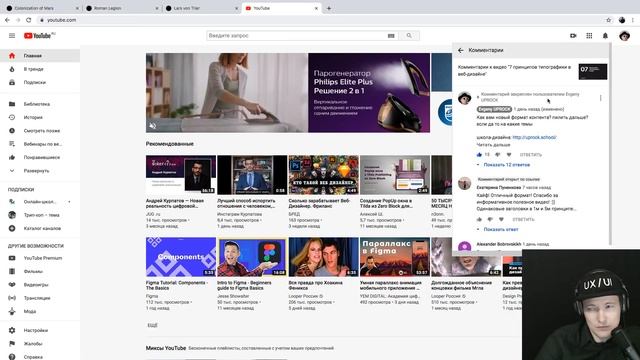Open 7 принципов типографики video thumbnail in comments
The width and height of the screenshot is (640, 360).
click(x=593, y=71)
